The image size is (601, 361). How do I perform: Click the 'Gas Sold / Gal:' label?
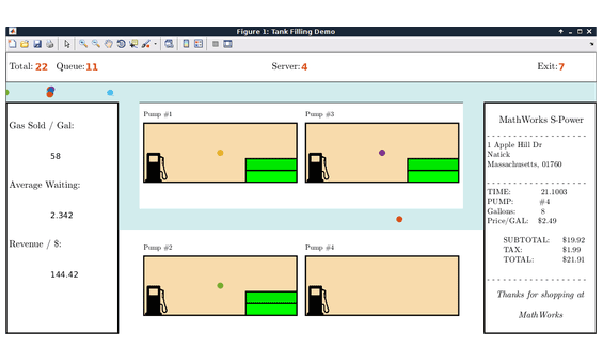tap(42, 126)
